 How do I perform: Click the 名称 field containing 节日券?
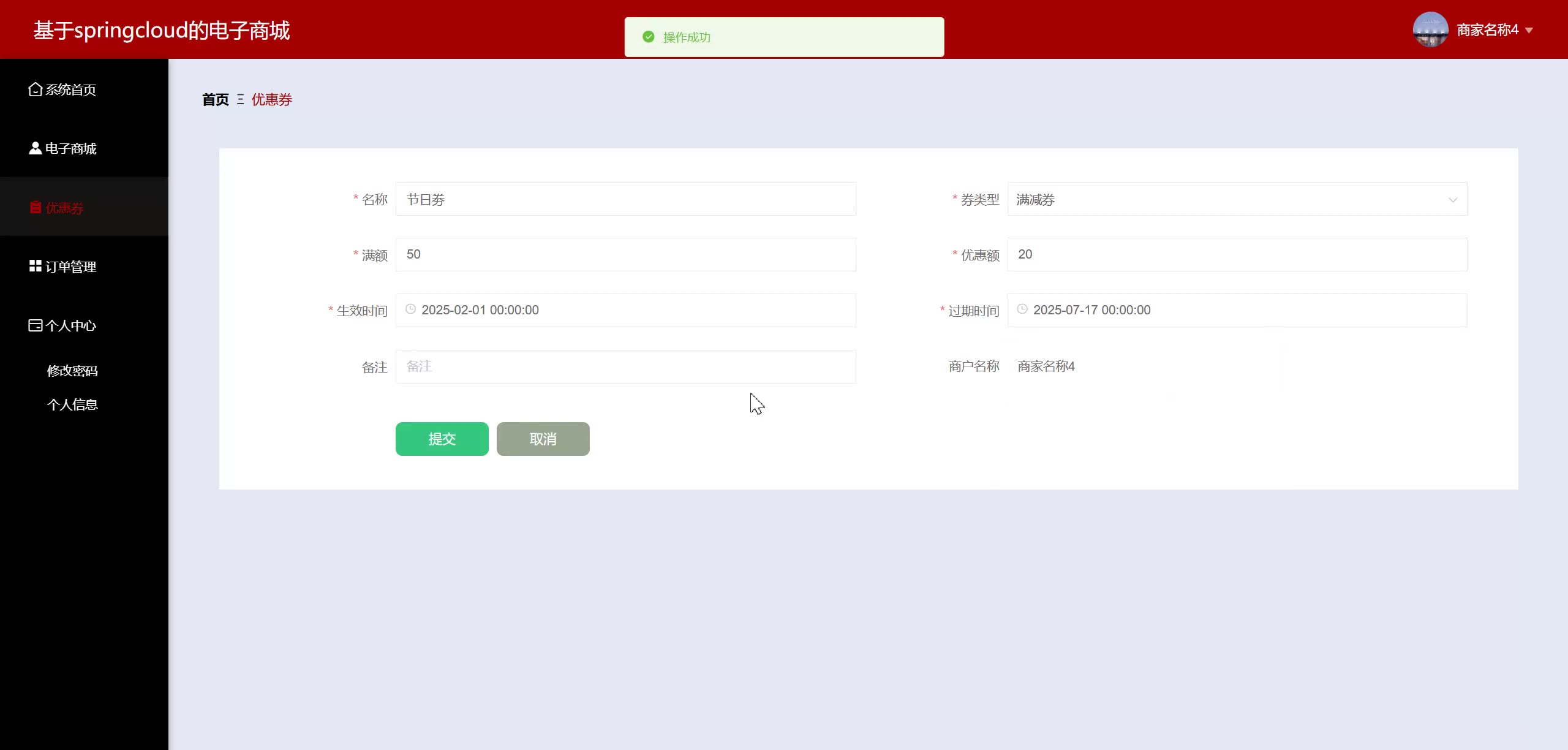pos(625,199)
